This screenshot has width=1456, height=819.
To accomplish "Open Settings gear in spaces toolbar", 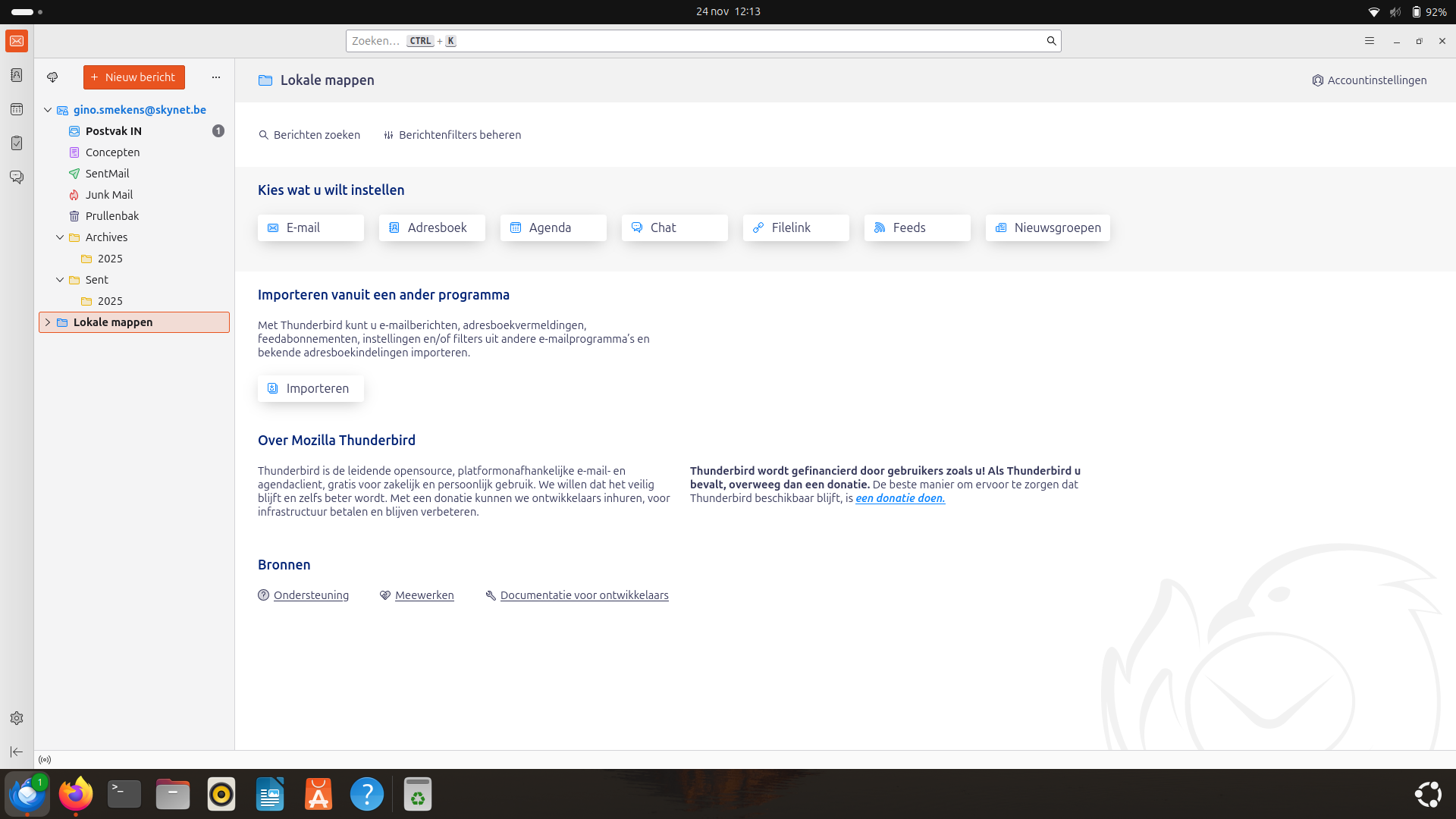I will pyautogui.click(x=17, y=718).
